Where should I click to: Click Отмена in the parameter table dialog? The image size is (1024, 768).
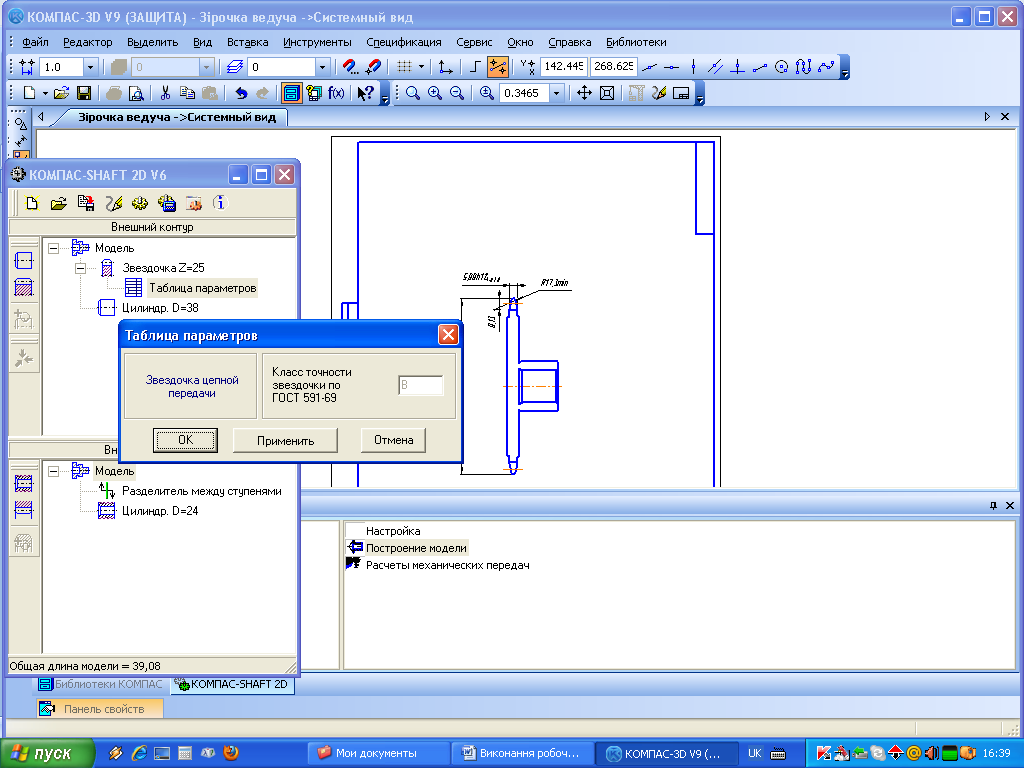pyautogui.click(x=393, y=440)
